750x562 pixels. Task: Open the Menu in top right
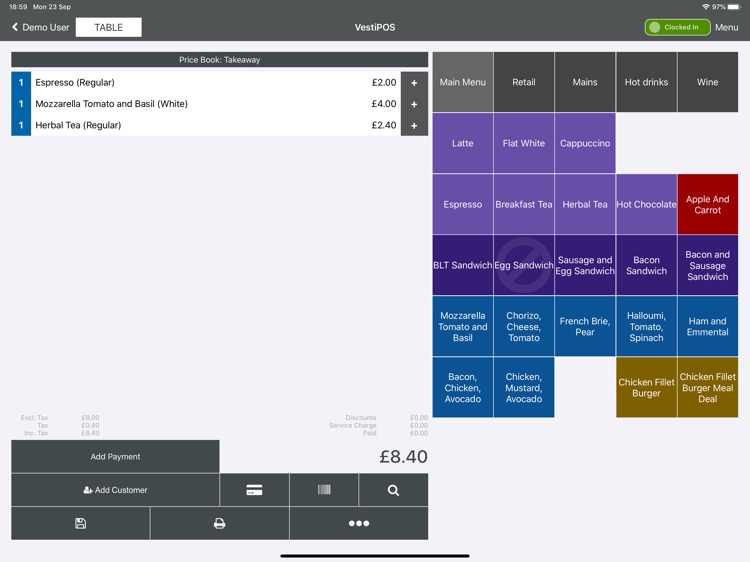(727, 27)
